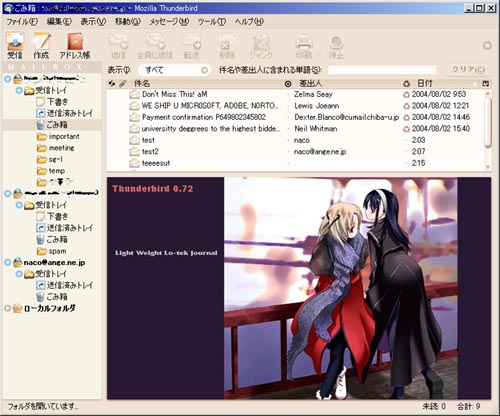Expand the ローカルフォルダ local folders node
This screenshot has height=416, width=500.
pos(7,308)
